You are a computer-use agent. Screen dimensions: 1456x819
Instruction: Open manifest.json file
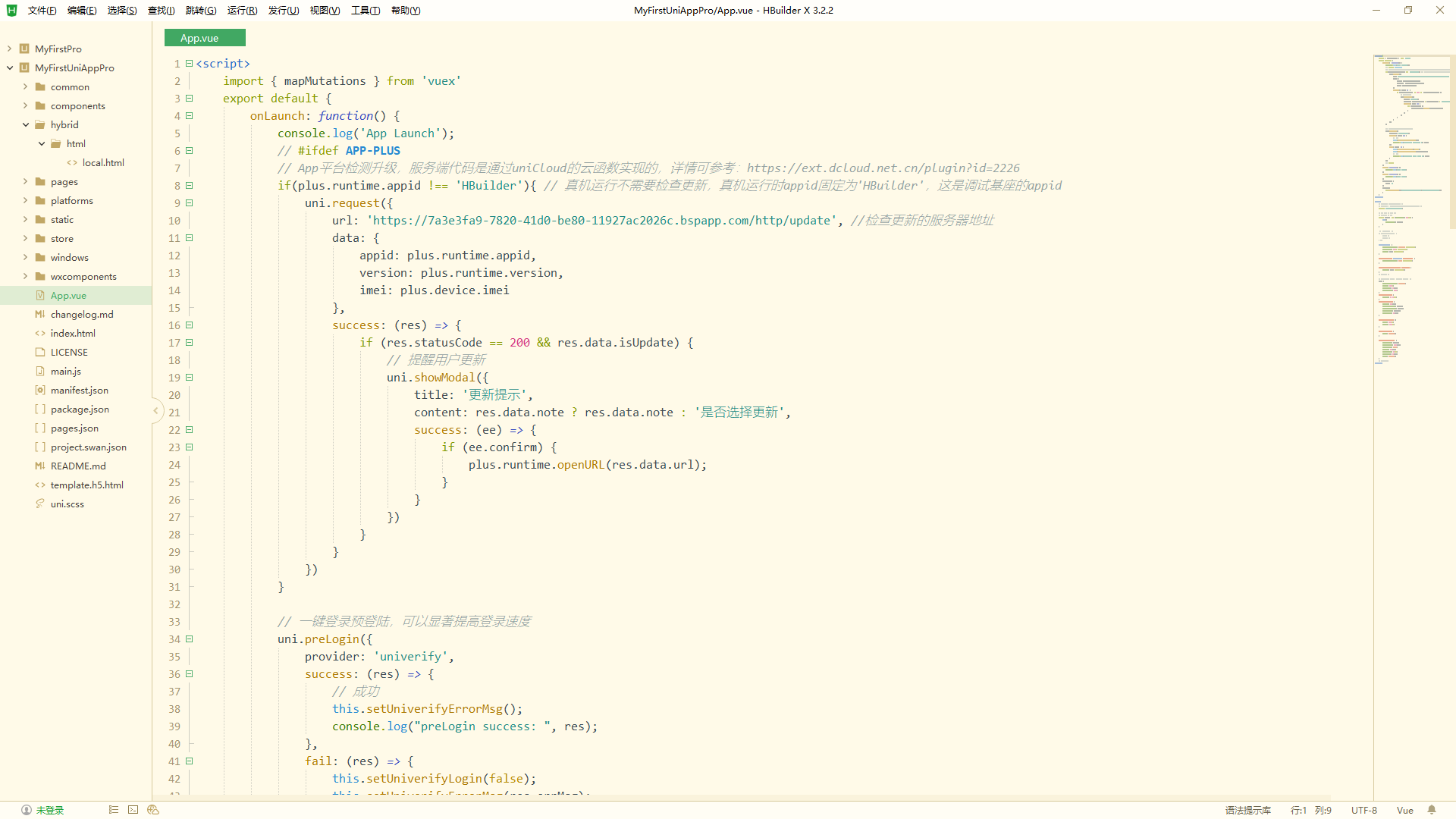point(80,390)
